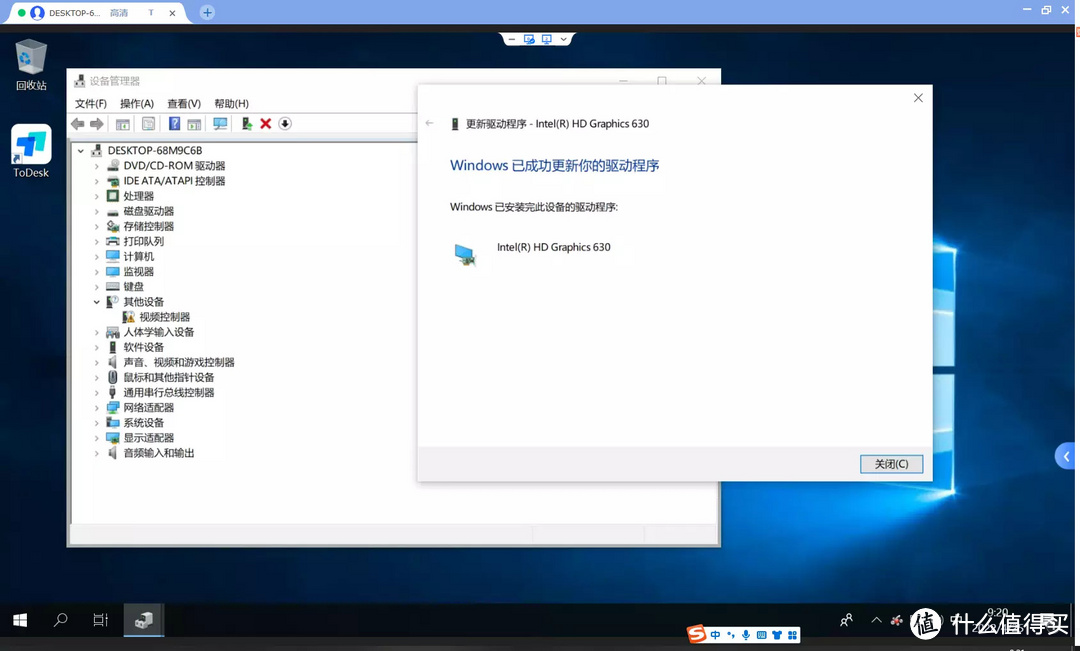Collapse the DESKTOP-68M9C6B root node
The height and width of the screenshot is (651, 1080).
tap(81, 150)
